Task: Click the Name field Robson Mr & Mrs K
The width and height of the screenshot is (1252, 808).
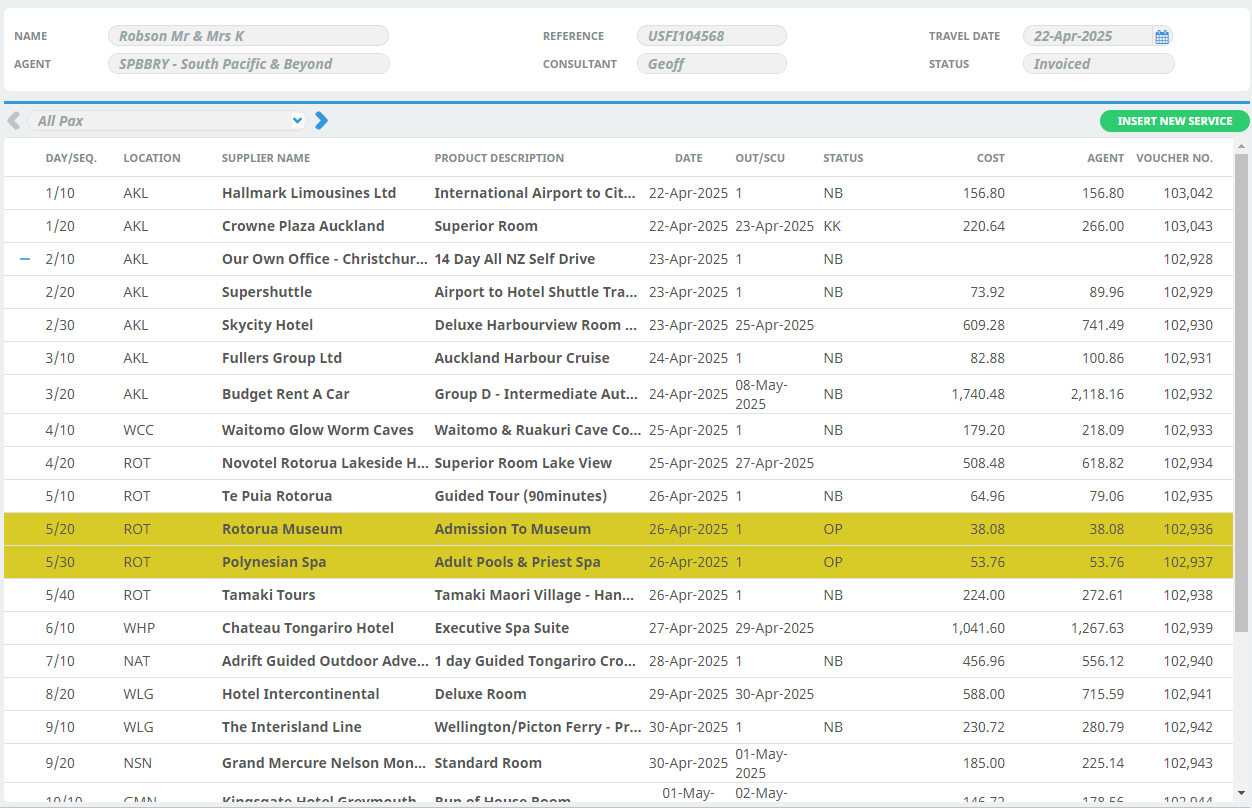Action: (x=248, y=36)
